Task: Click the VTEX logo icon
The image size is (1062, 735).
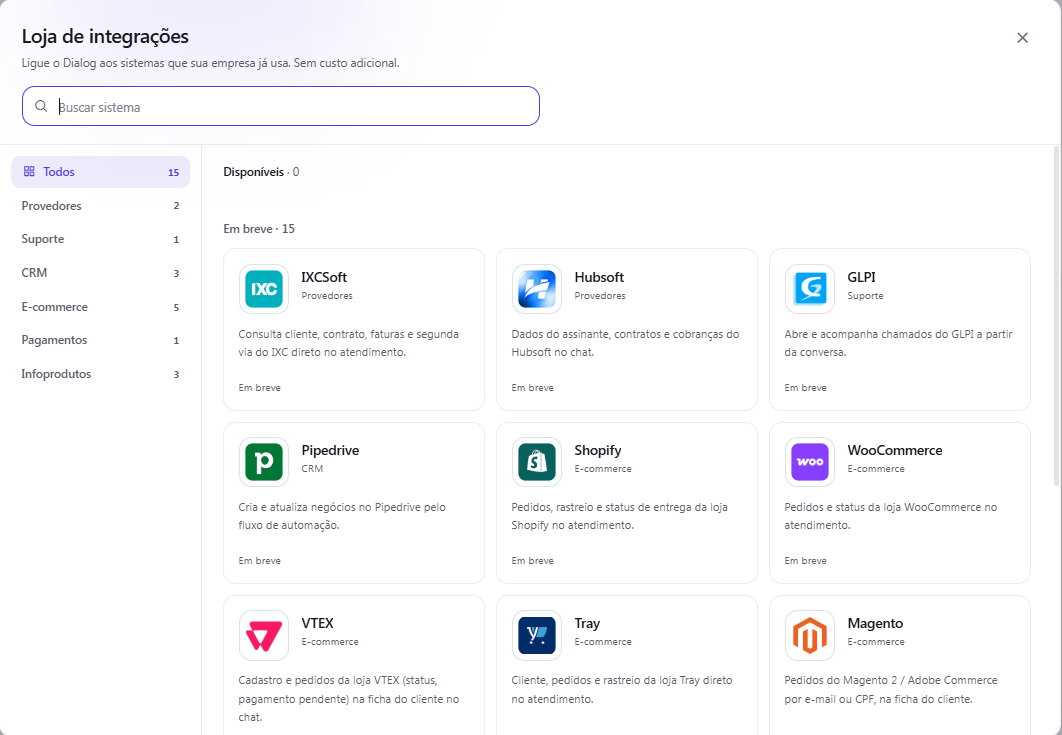Action: pos(263,635)
